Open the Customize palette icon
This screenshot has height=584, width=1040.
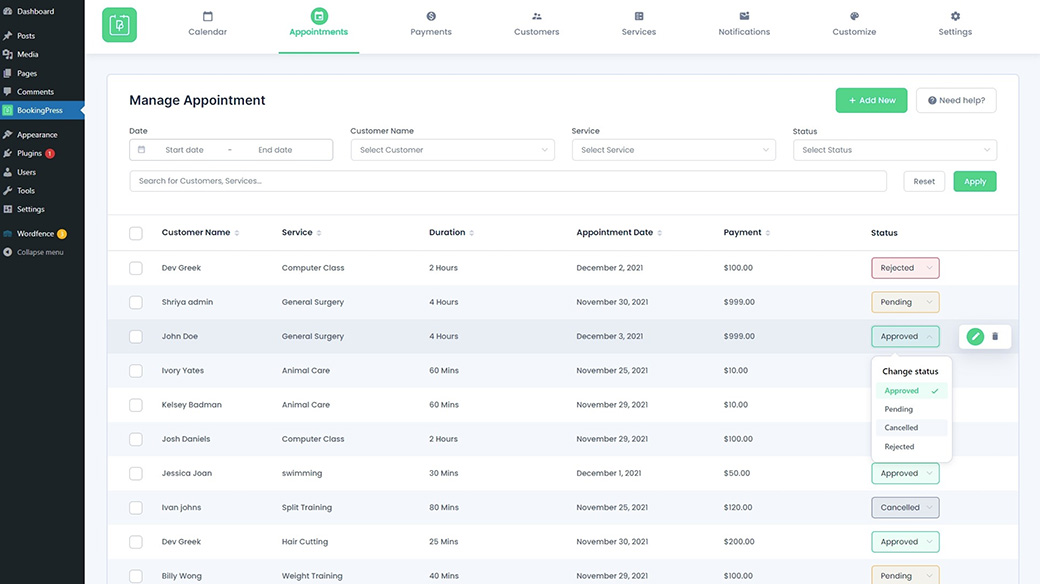click(854, 17)
